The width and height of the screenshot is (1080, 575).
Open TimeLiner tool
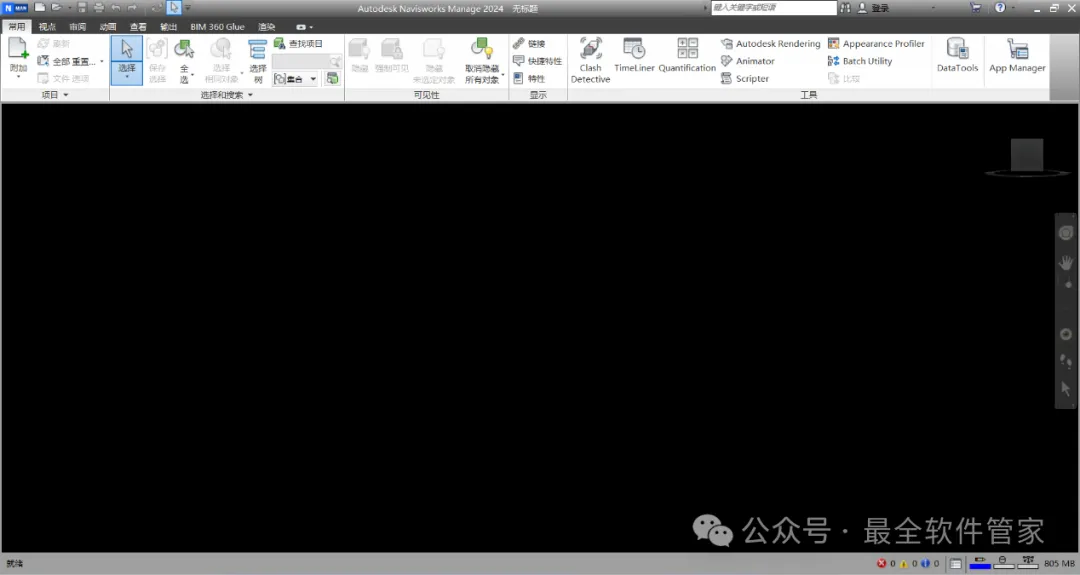coord(634,55)
